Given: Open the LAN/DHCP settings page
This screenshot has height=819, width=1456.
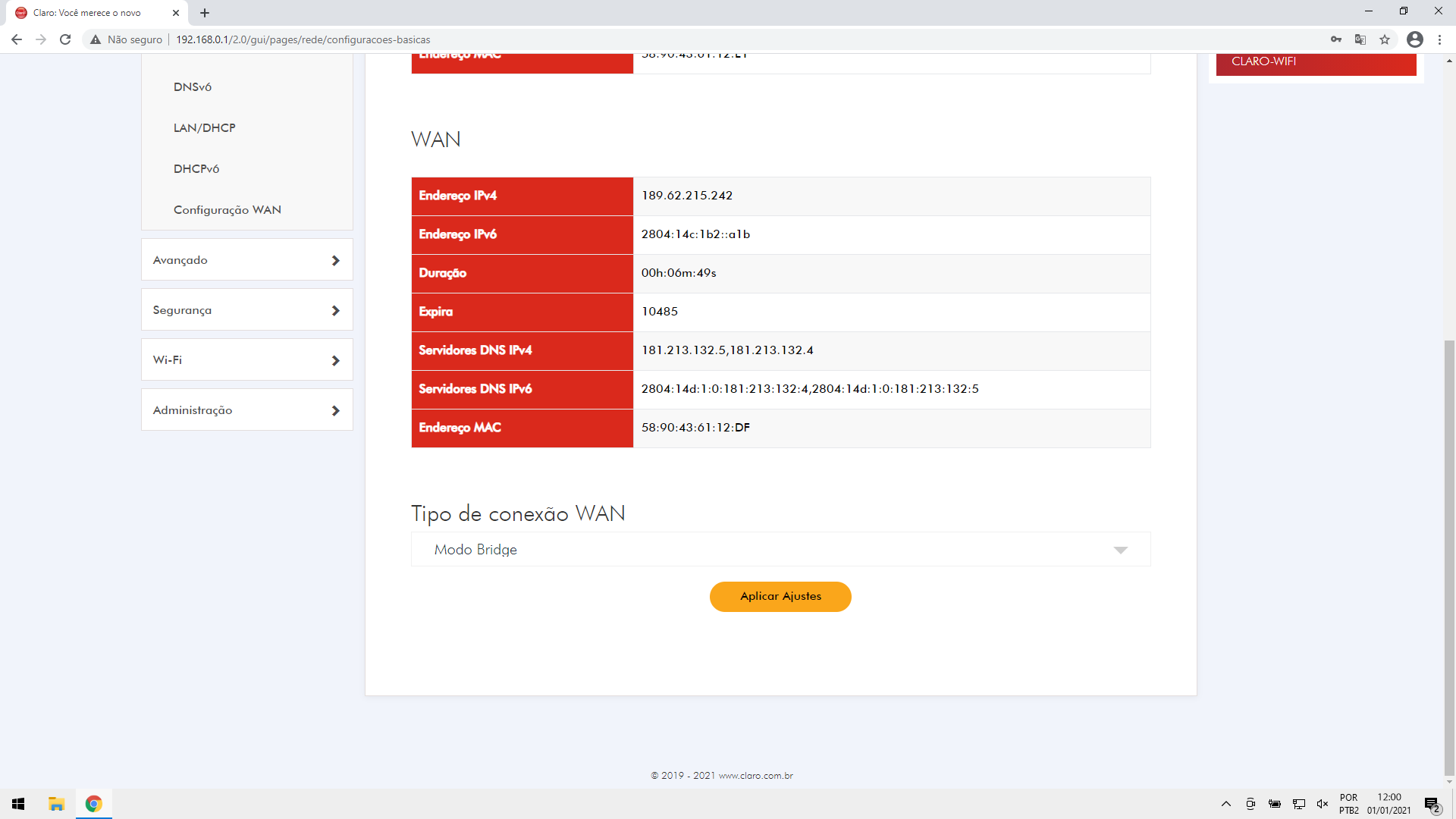Looking at the screenshot, I should [205, 128].
